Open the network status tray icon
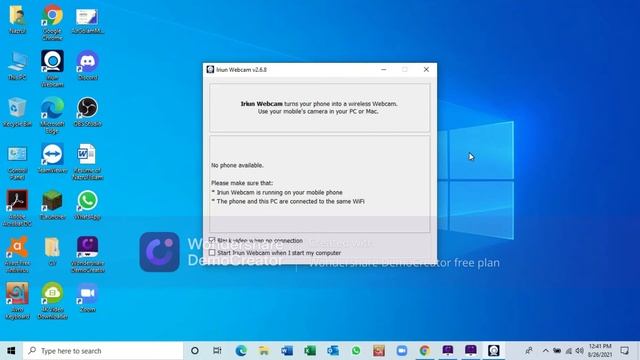Image resolution: width=640 pixels, height=360 pixels. (569, 351)
